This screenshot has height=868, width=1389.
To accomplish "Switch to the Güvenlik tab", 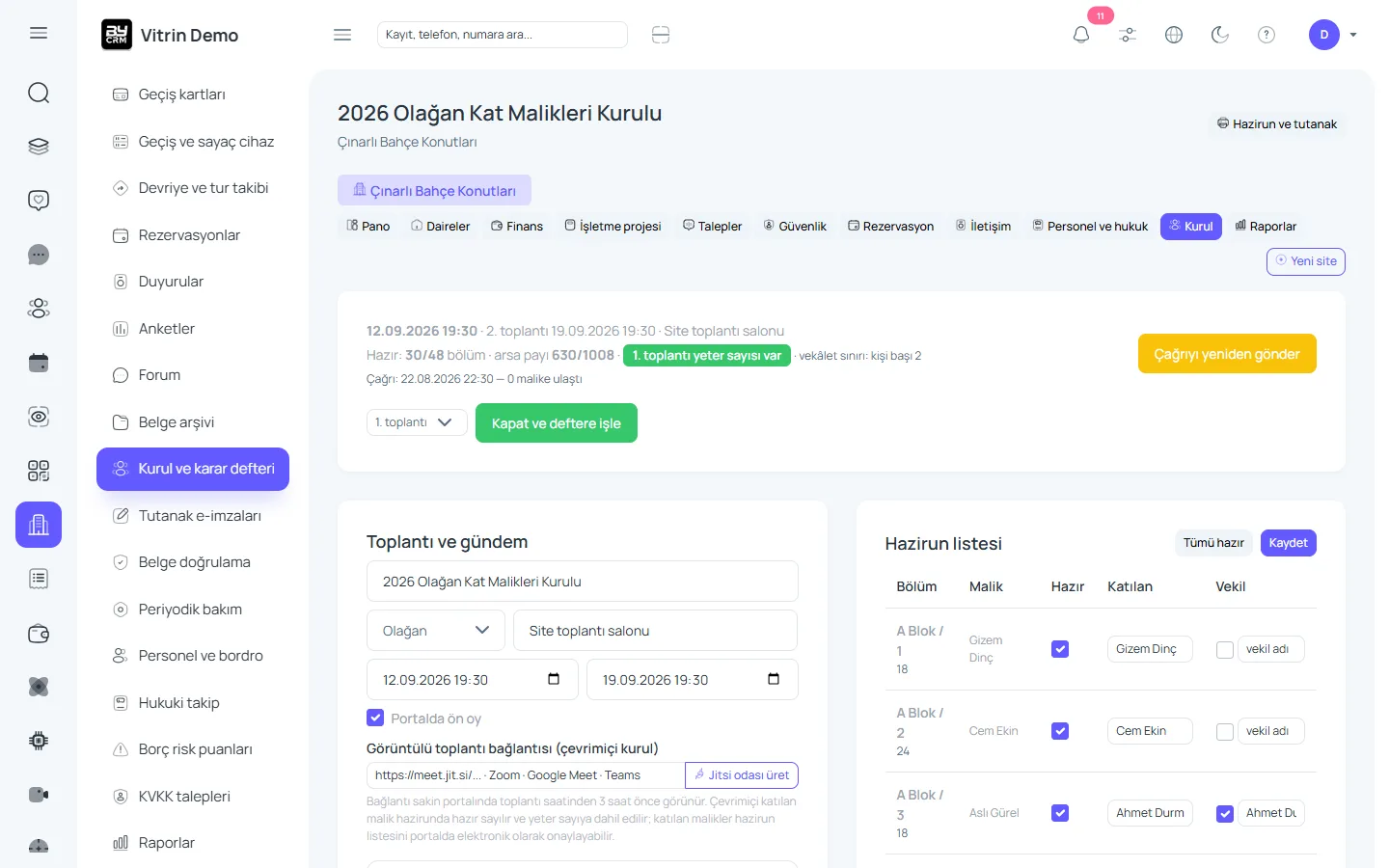I will tap(796, 226).
